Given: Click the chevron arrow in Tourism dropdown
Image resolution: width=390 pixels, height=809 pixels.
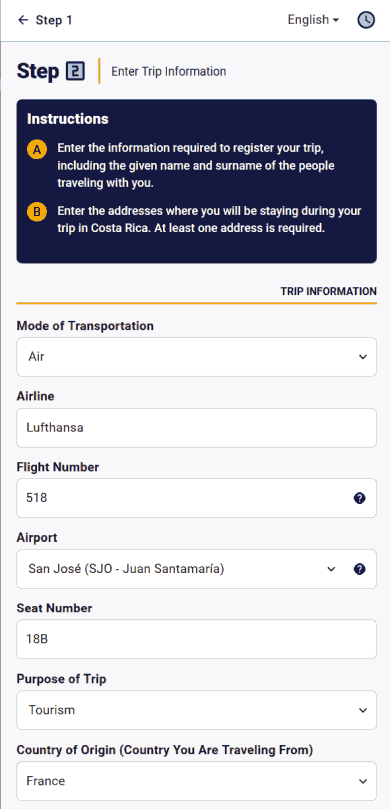Looking at the screenshot, I should pos(363,710).
